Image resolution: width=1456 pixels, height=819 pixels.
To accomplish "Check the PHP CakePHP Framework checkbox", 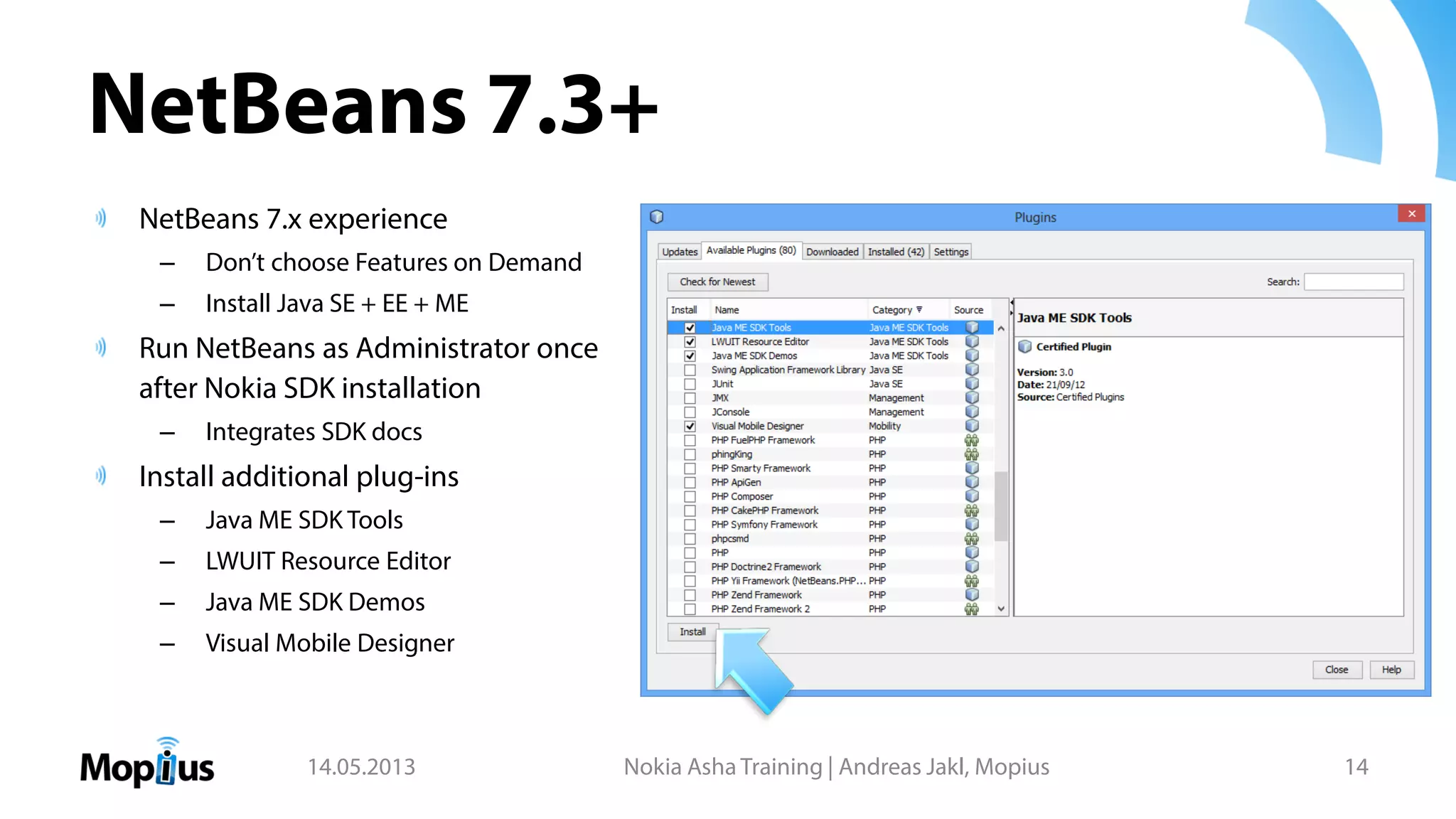I will (x=690, y=510).
